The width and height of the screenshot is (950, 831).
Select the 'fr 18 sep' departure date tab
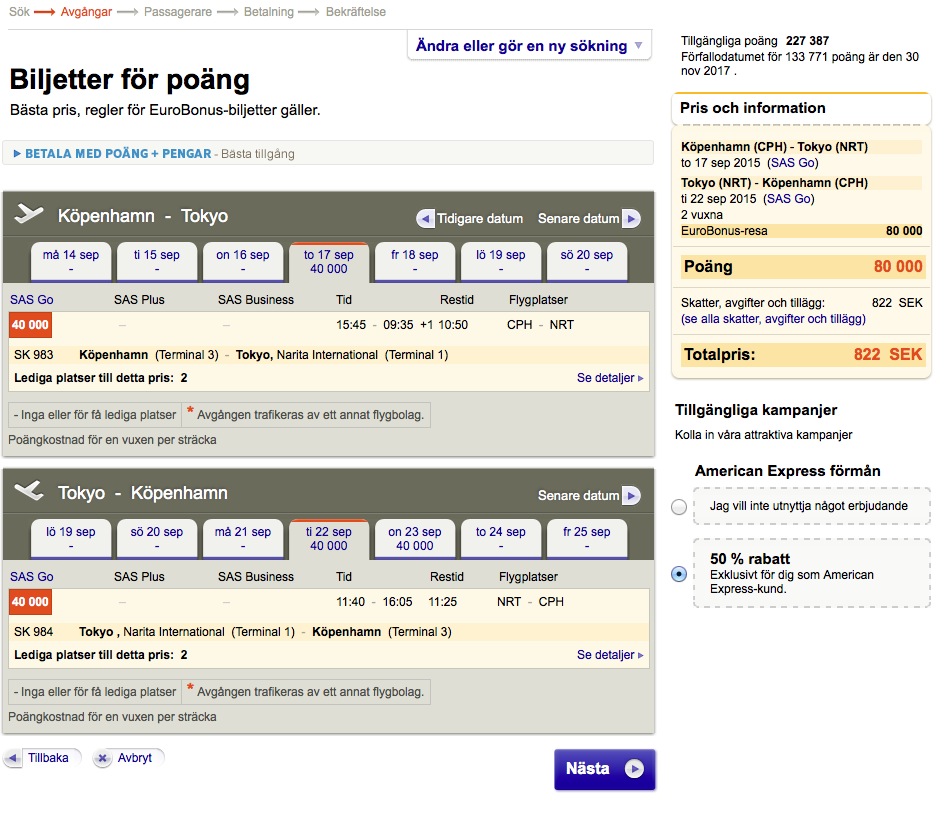tap(414, 260)
